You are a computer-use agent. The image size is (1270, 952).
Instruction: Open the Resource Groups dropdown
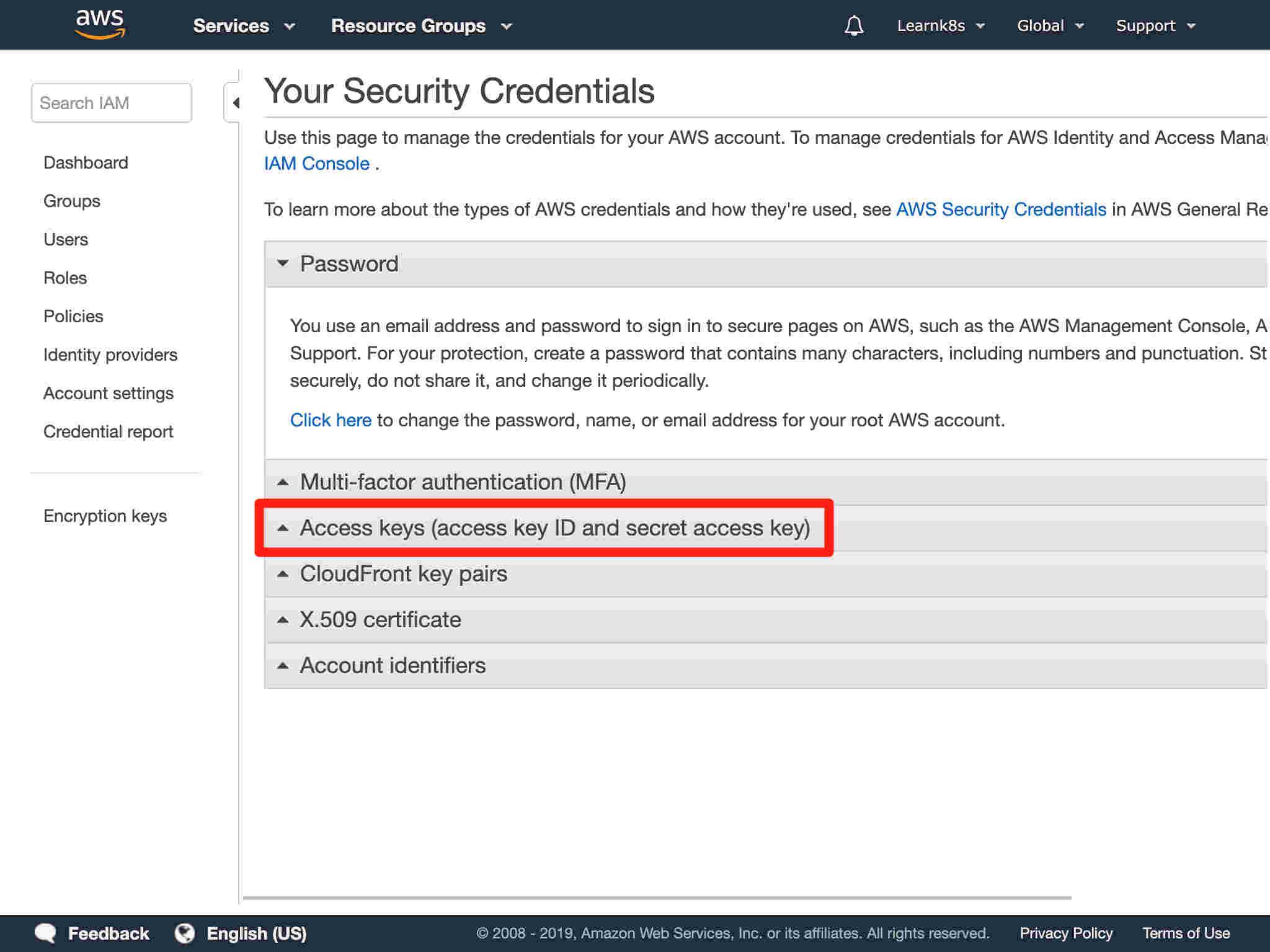click(x=422, y=25)
